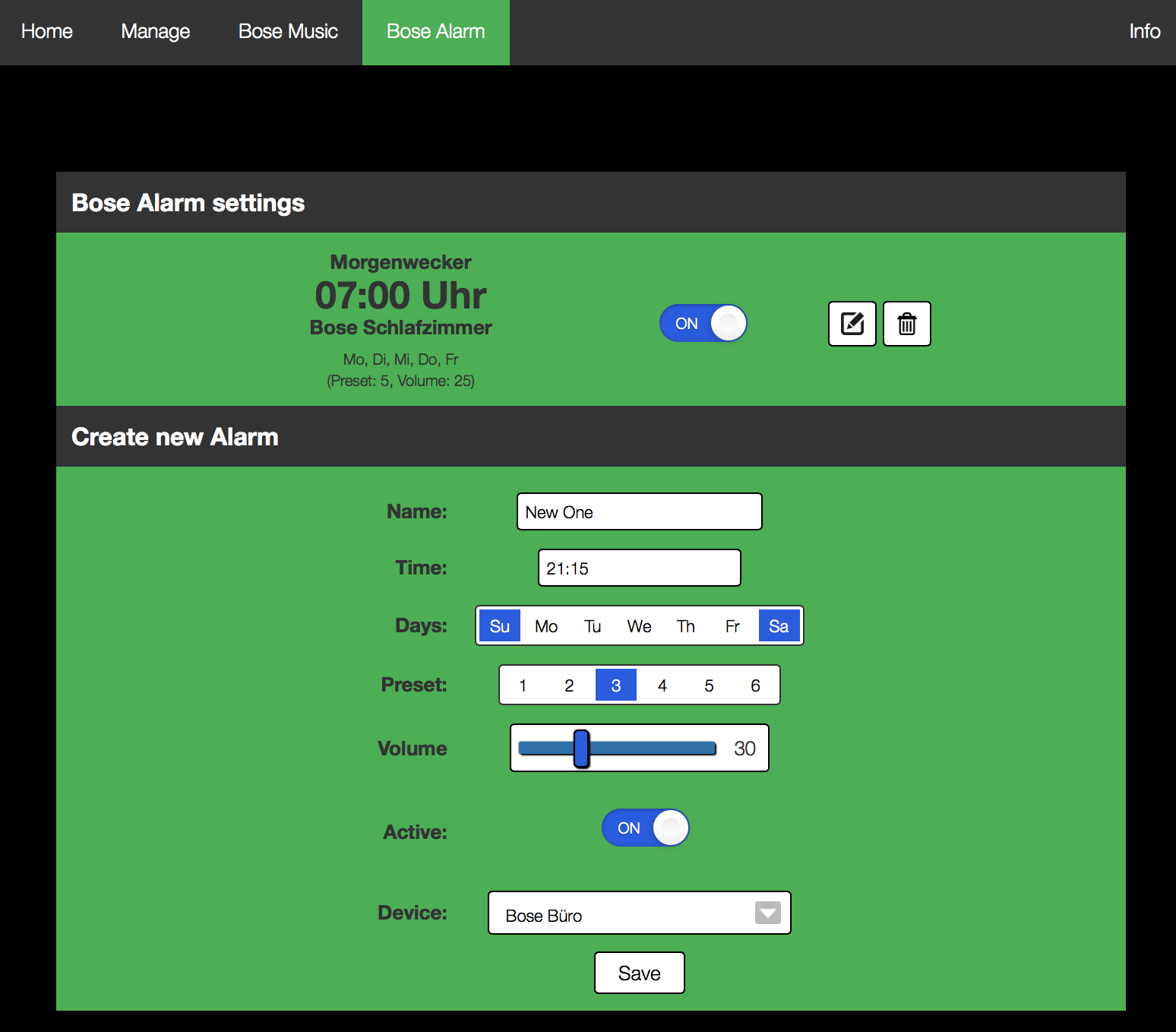
Task: Turn off the Morgenwecker alarm switch
Action: [703, 323]
